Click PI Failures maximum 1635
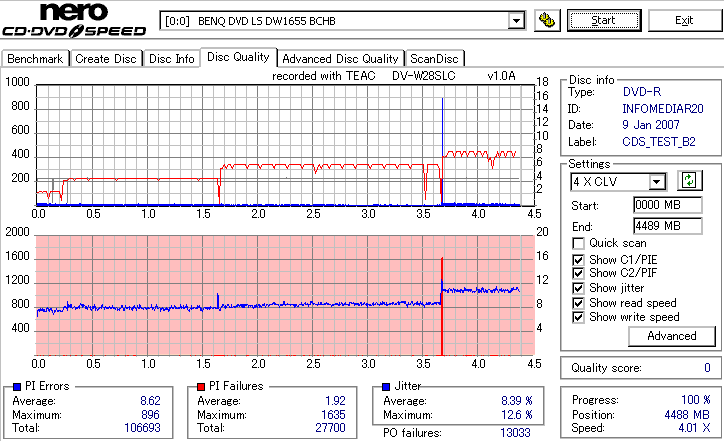724x441 pixels. (x=333, y=415)
